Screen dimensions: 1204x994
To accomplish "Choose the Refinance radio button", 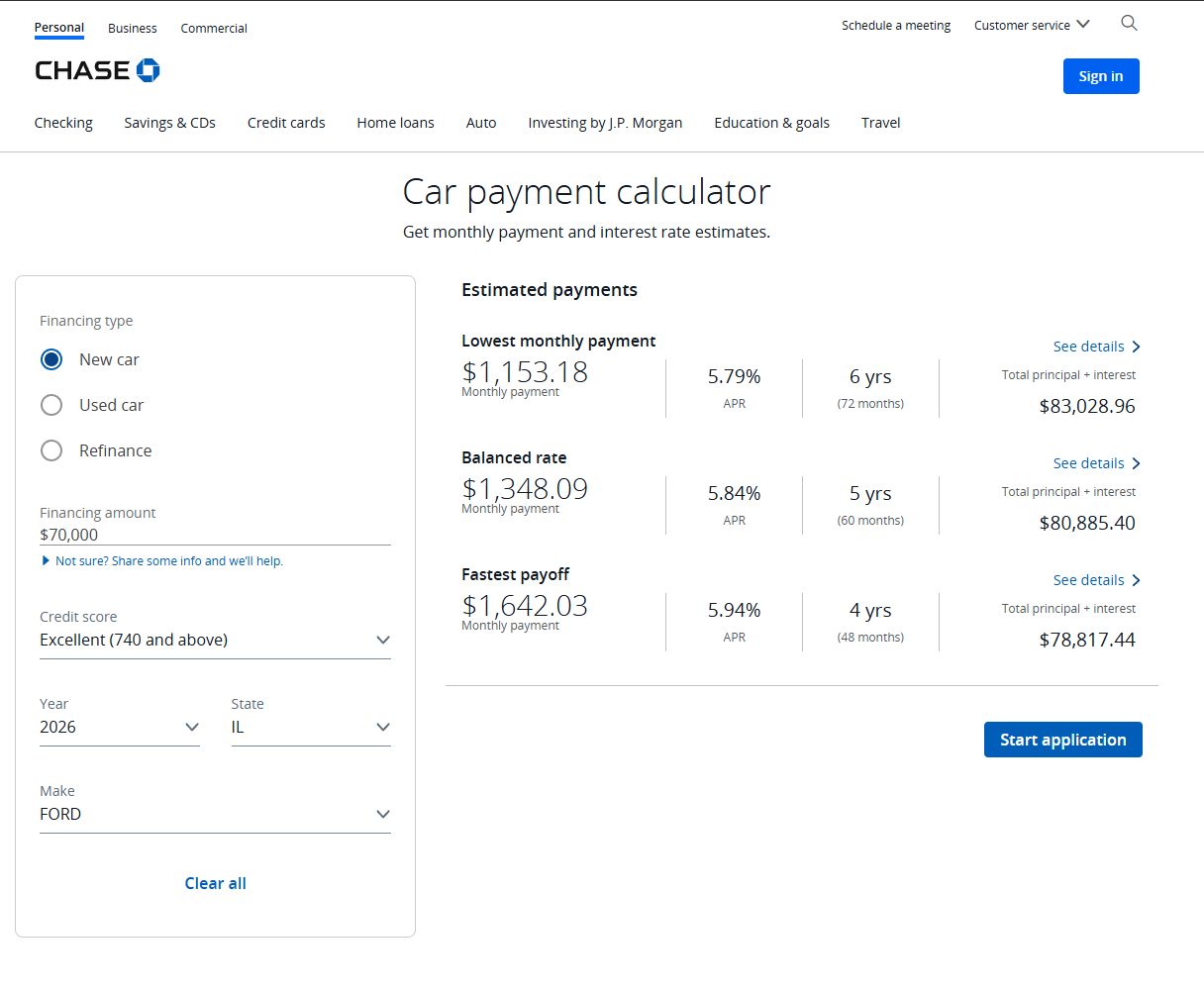I will (x=51, y=450).
